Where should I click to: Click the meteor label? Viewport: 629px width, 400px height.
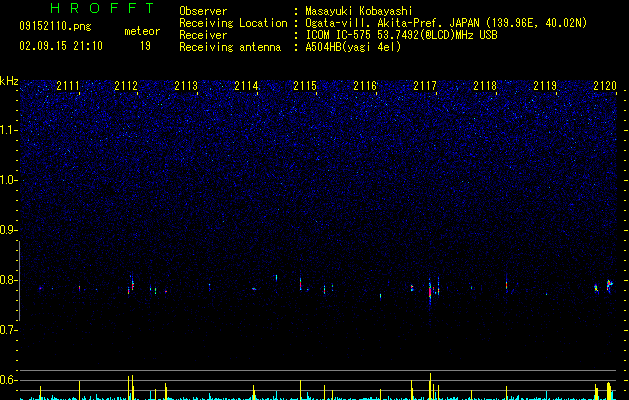tap(142, 31)
